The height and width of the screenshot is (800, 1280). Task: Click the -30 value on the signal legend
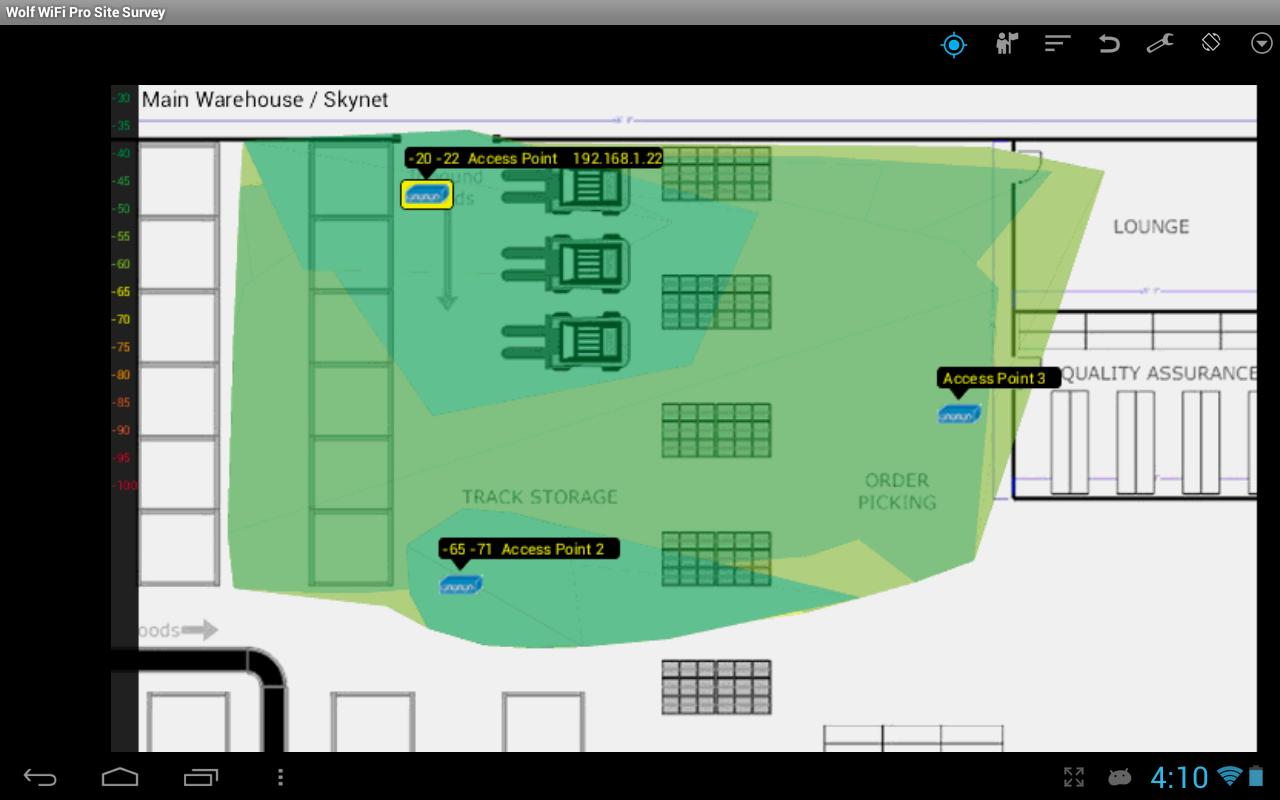pos(123,98)
